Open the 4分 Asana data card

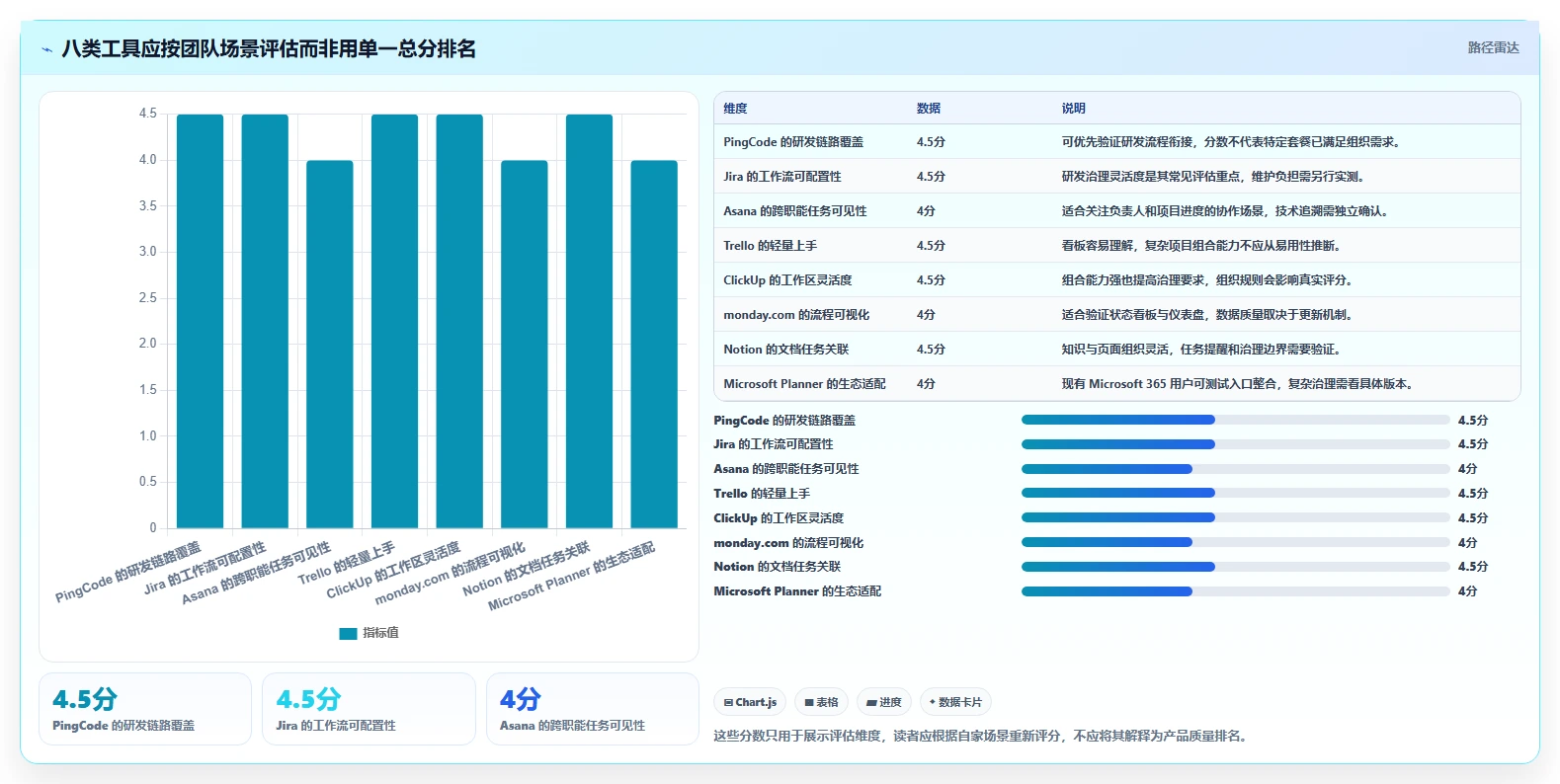tap(593, 709)
